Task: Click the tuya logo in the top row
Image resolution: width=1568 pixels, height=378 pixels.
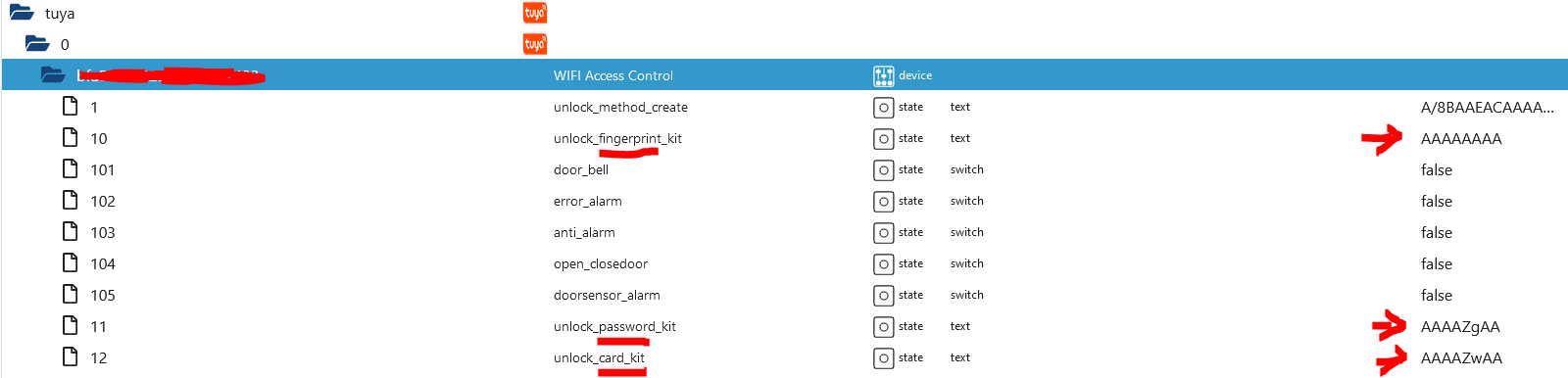Action: pyautogui.click(x=535, y=13)
